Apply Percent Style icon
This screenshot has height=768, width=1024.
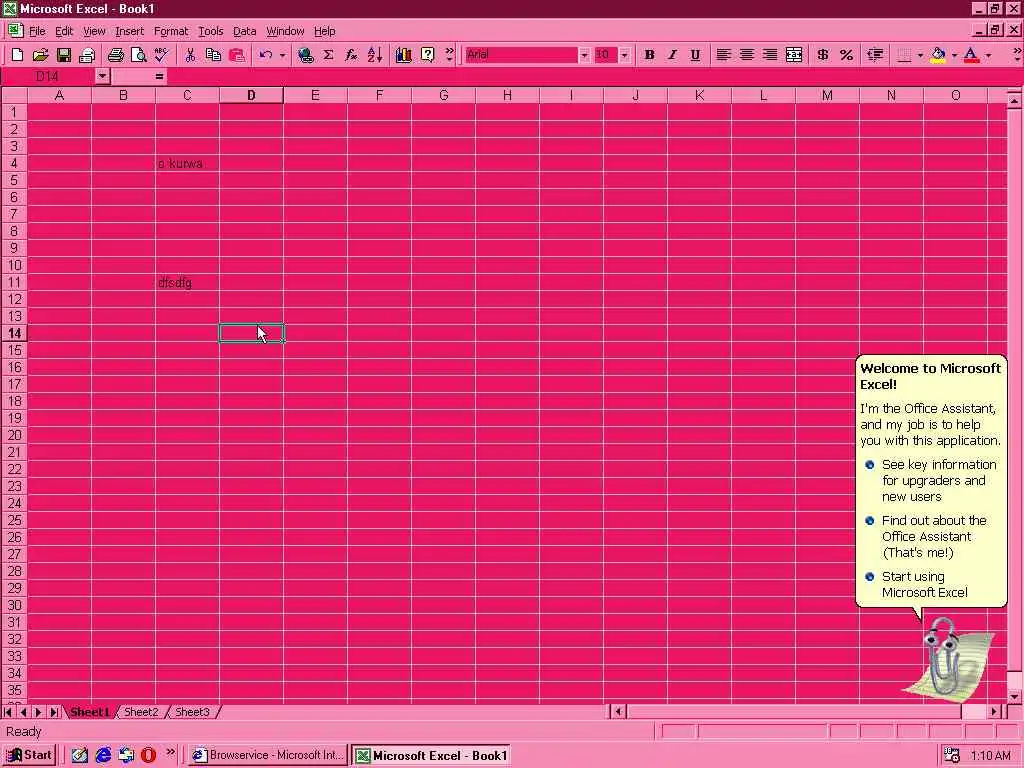tap(846, 55)
